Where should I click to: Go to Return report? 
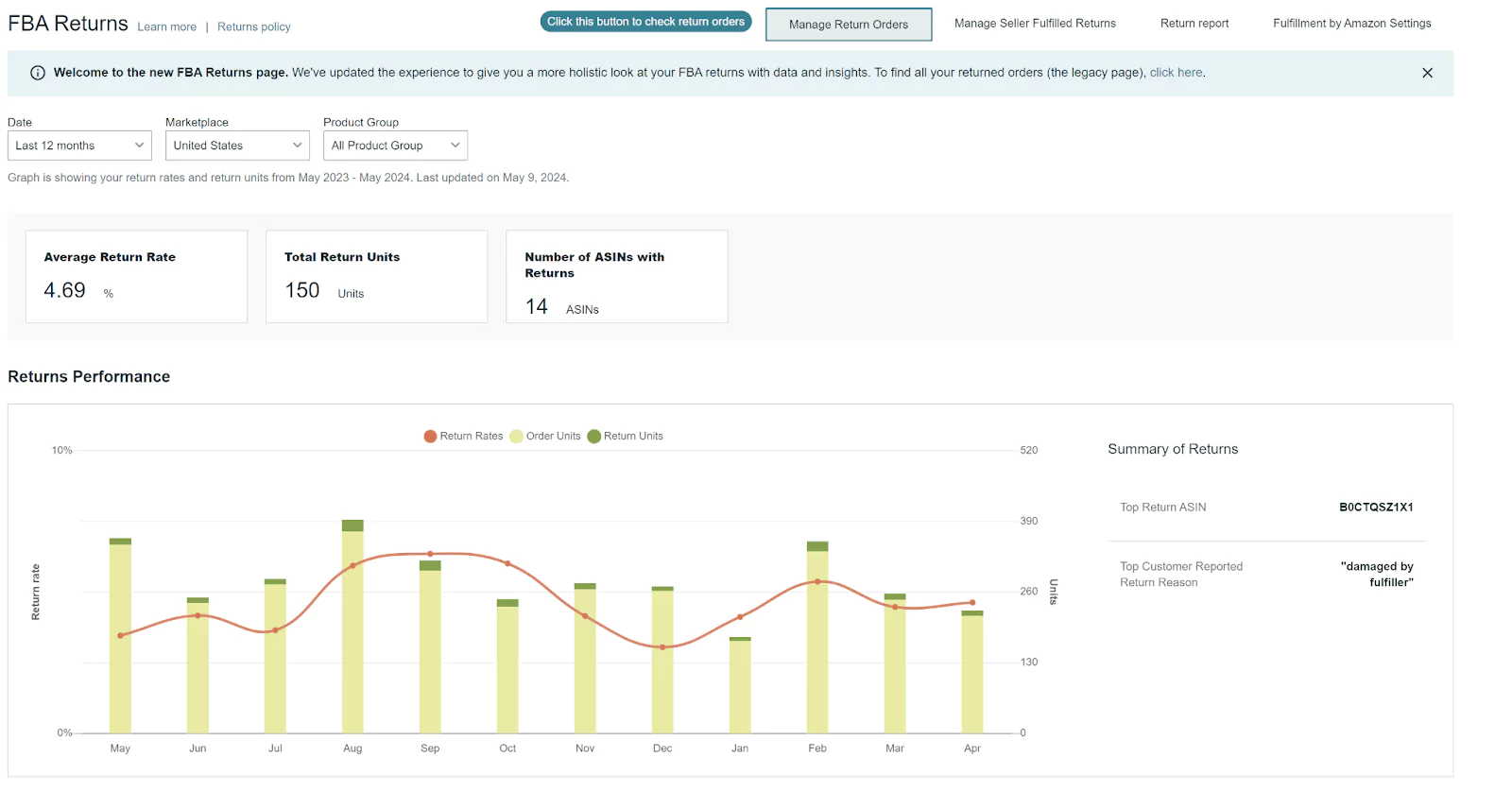coord(1194,24)
